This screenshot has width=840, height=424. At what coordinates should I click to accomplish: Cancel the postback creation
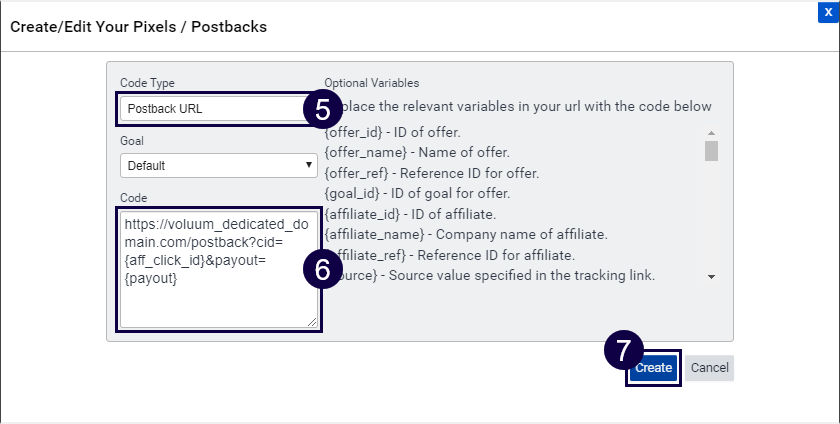(709, 368)
